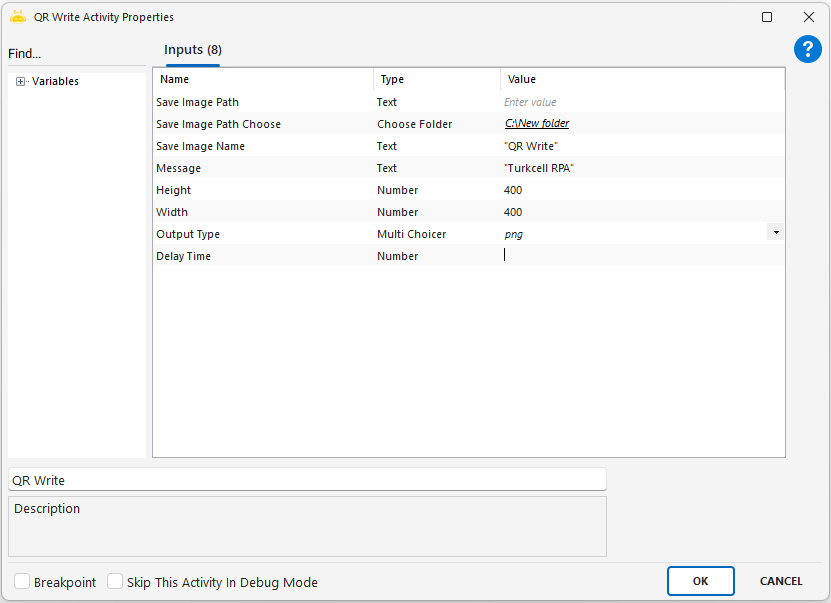
Task: Open the Output Type dropdown arrow
Action: 775,232
